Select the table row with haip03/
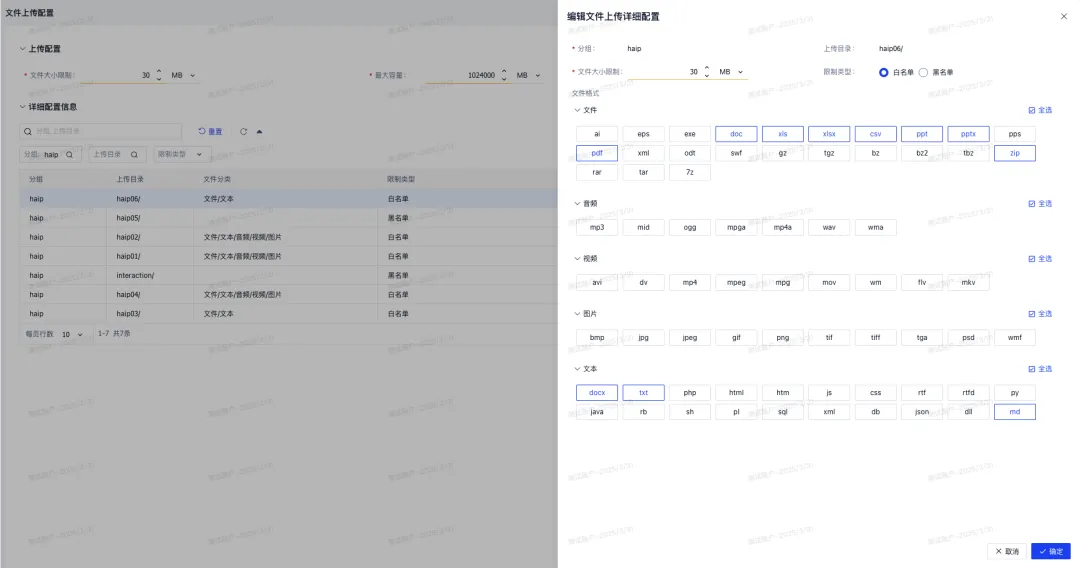Viewport: 1080px width, 568px height. 289,314
